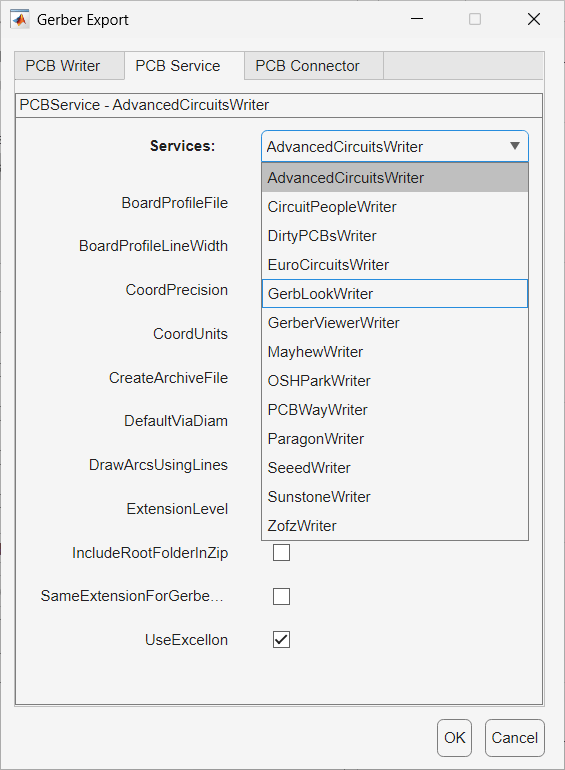Click the DefaultViaDiam label
Screen dimensions: 565x770
[x=176, y=421]
